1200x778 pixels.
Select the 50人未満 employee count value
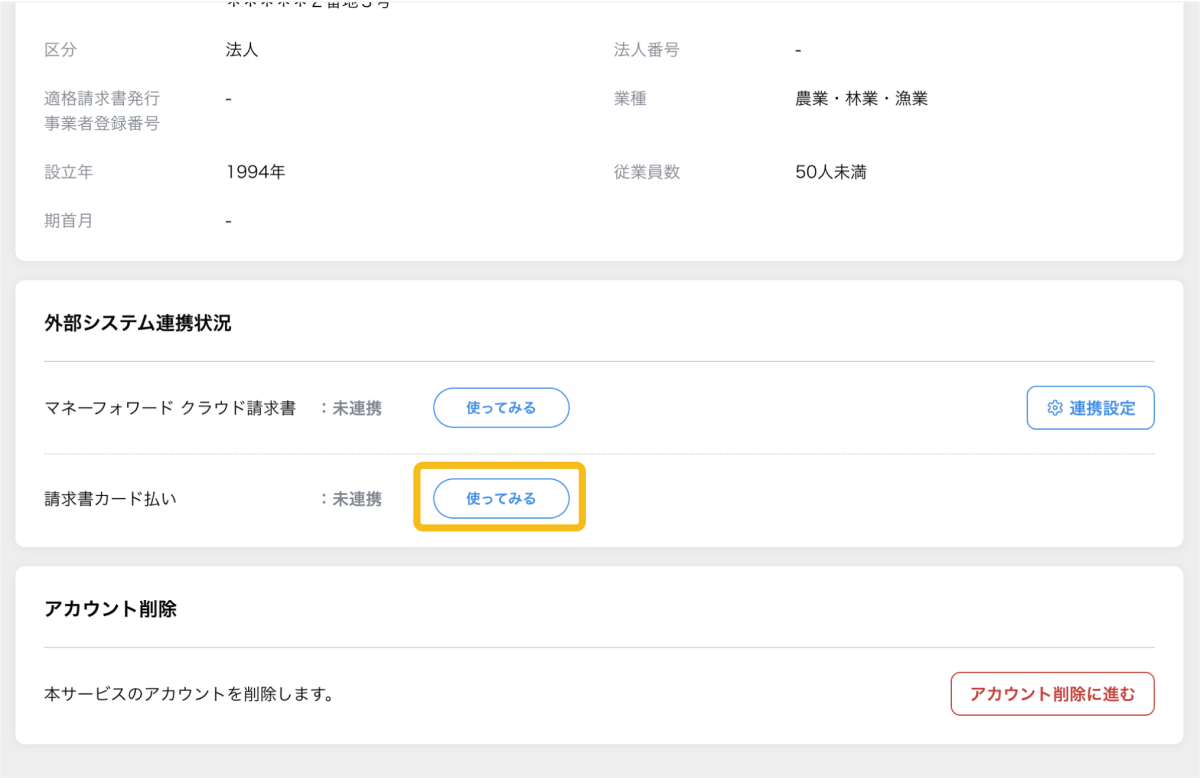tap(831, 172)
